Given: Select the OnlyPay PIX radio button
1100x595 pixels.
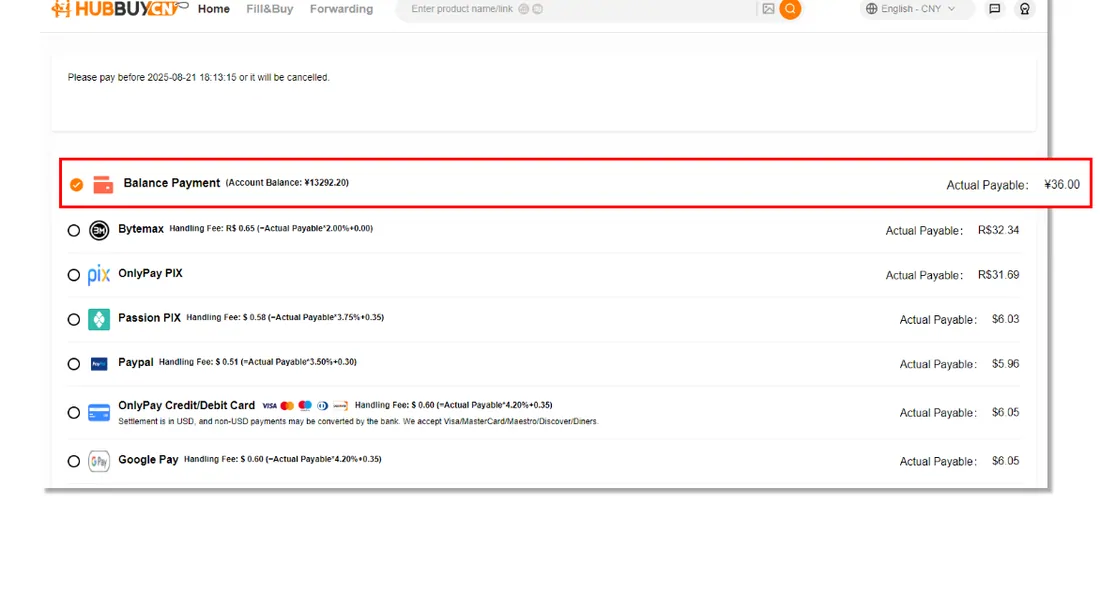Looking at the screenshot, I should point(74,275).
